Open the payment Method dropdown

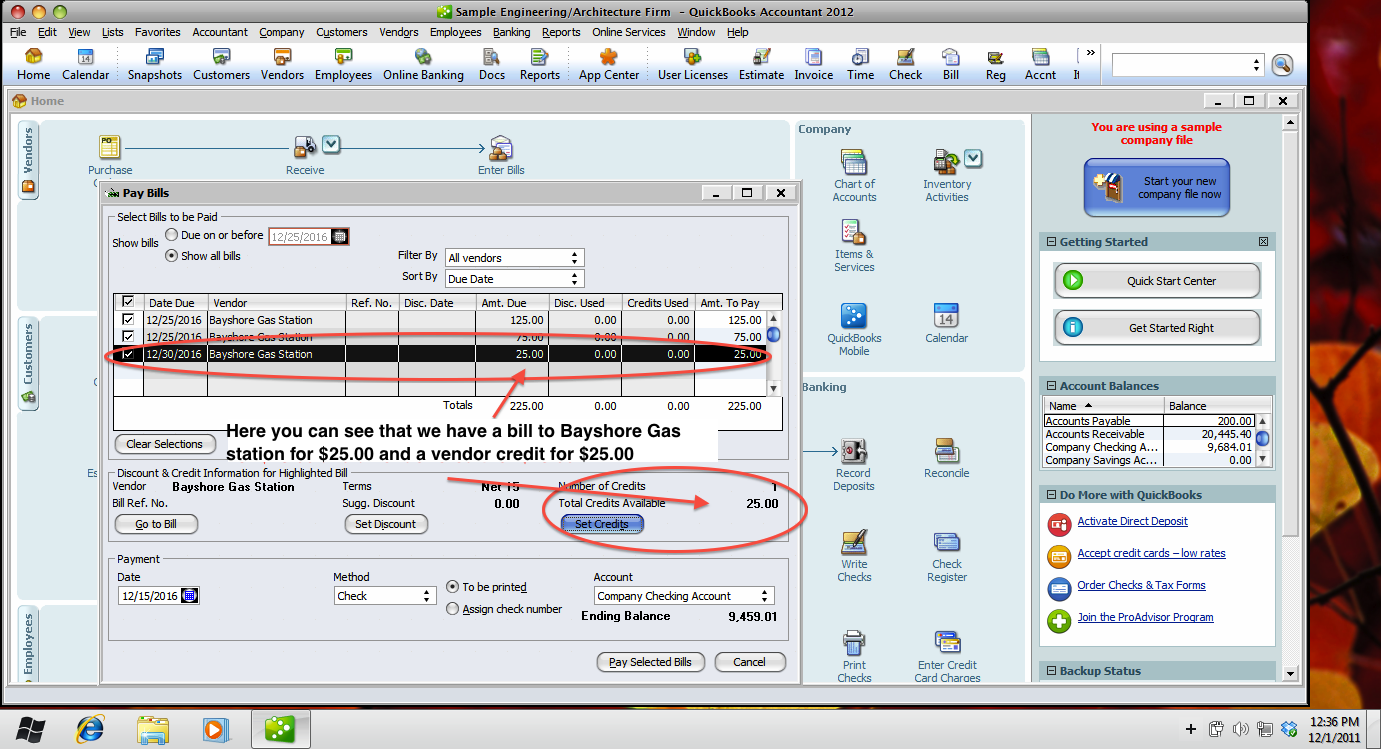tap(385, 596)
